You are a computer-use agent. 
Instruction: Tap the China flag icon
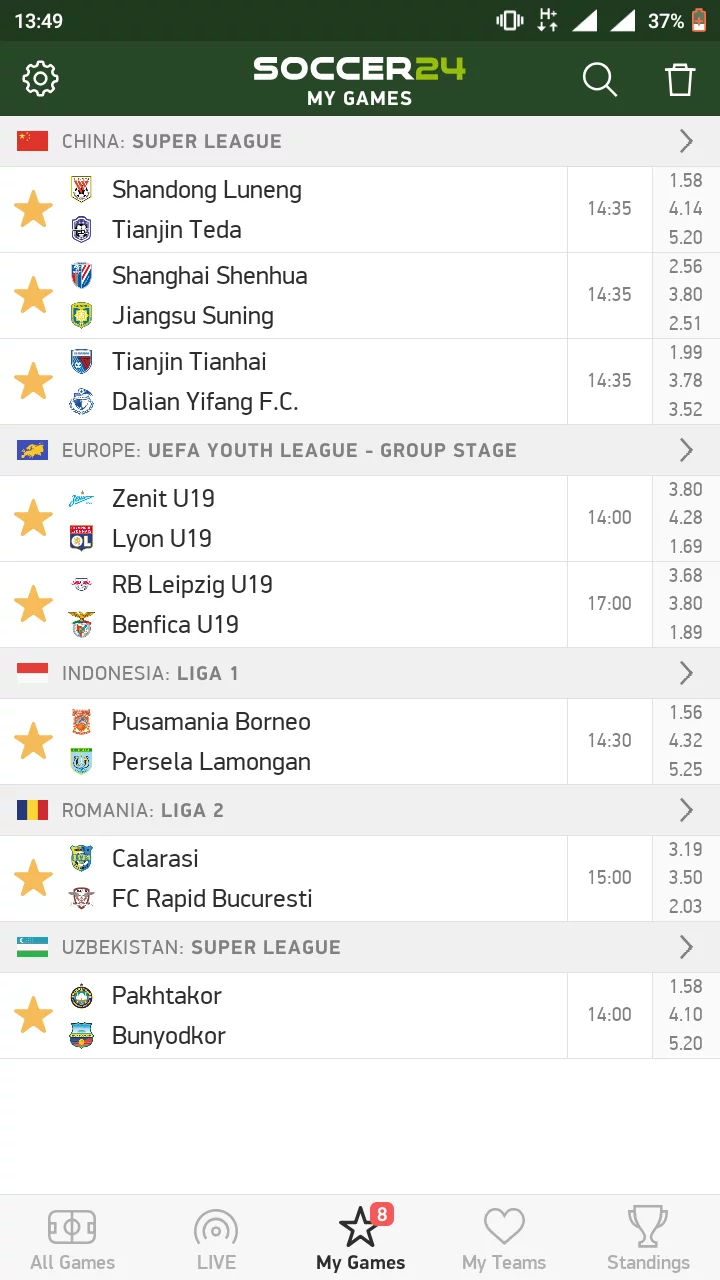click(32, 141)
